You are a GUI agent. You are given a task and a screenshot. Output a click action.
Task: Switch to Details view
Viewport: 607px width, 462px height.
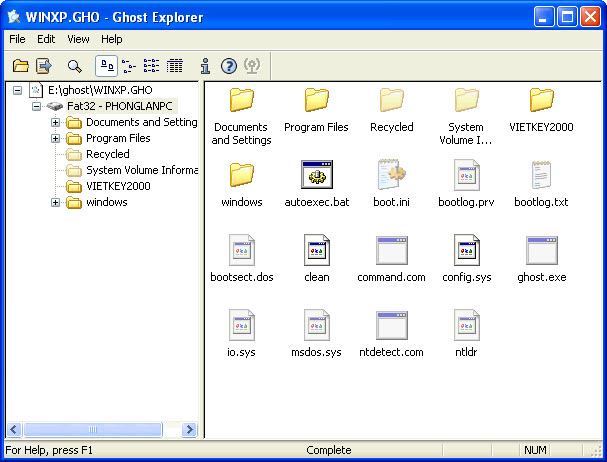tap(174, 66)
